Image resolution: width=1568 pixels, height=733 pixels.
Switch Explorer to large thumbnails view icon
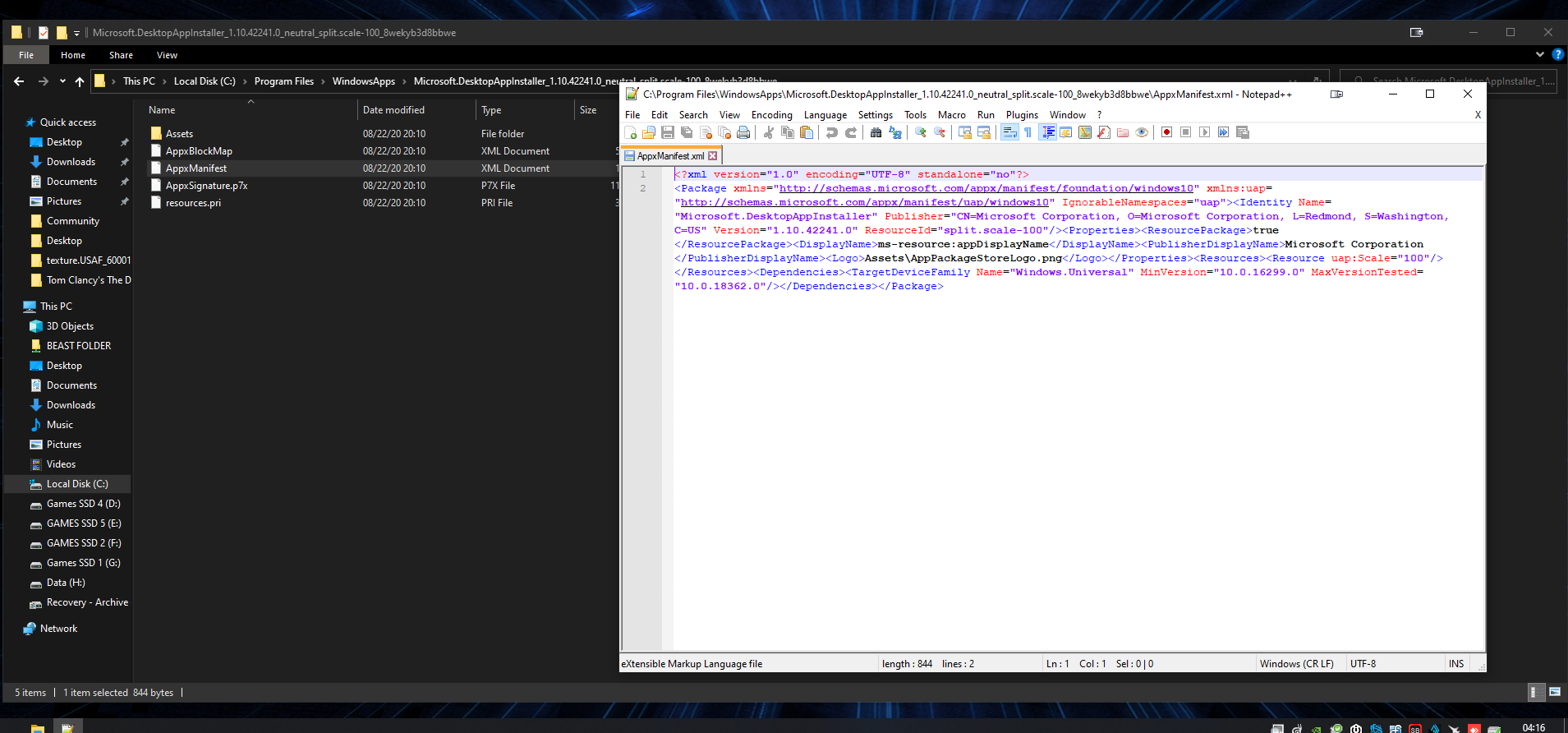coord(1555,692)
